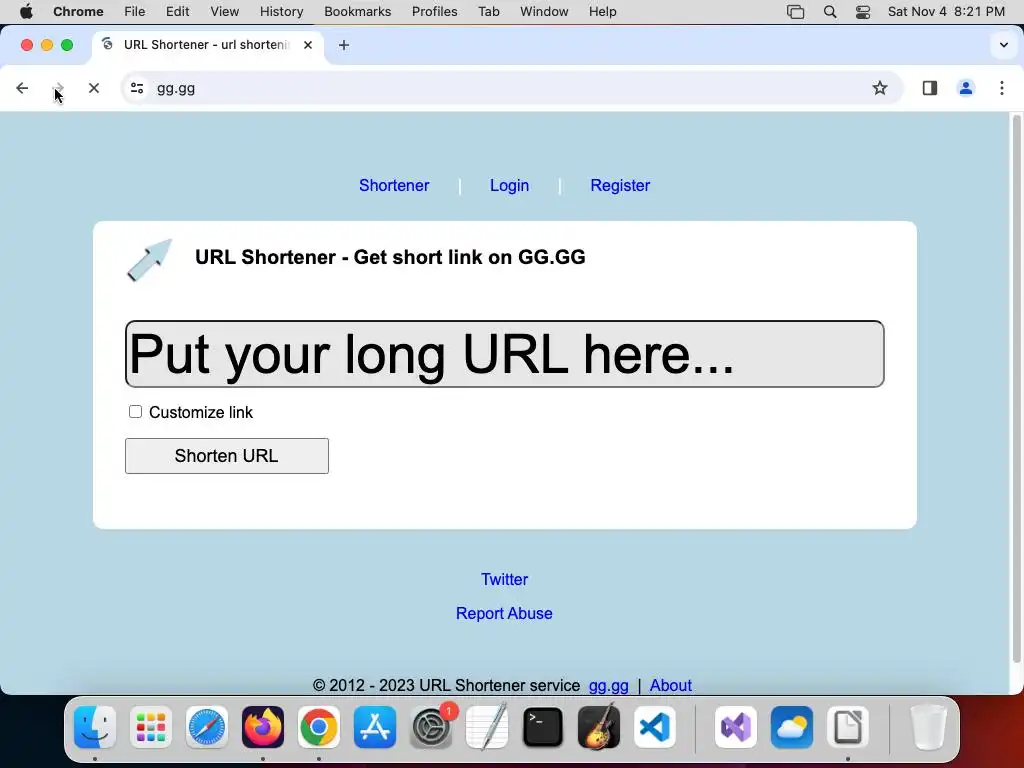The image size is (1024, 768).
Task: Open Trash from the dock
Action: (928, 727)
